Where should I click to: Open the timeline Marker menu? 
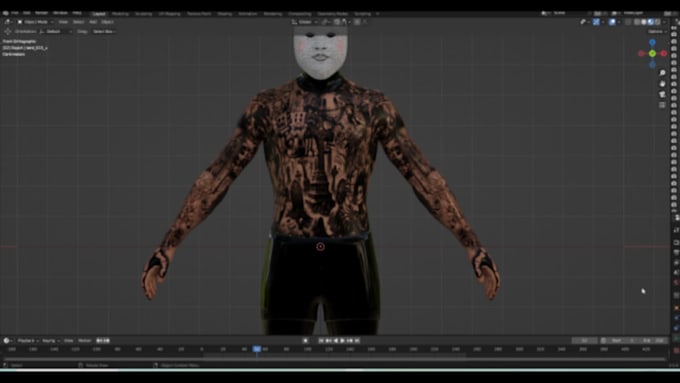click(x=85, y=340)
